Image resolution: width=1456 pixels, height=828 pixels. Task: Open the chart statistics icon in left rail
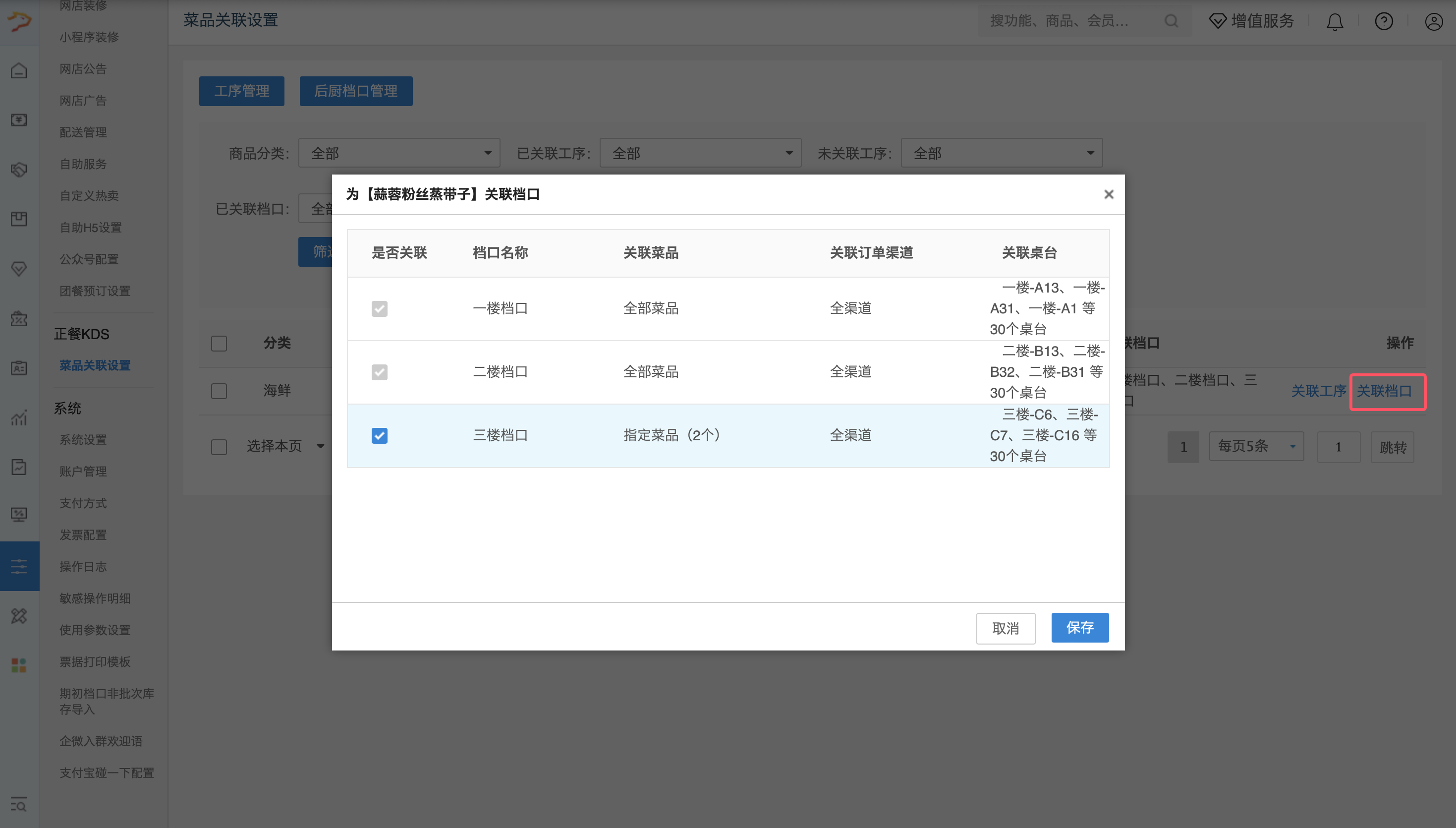[x=19, y=417]
